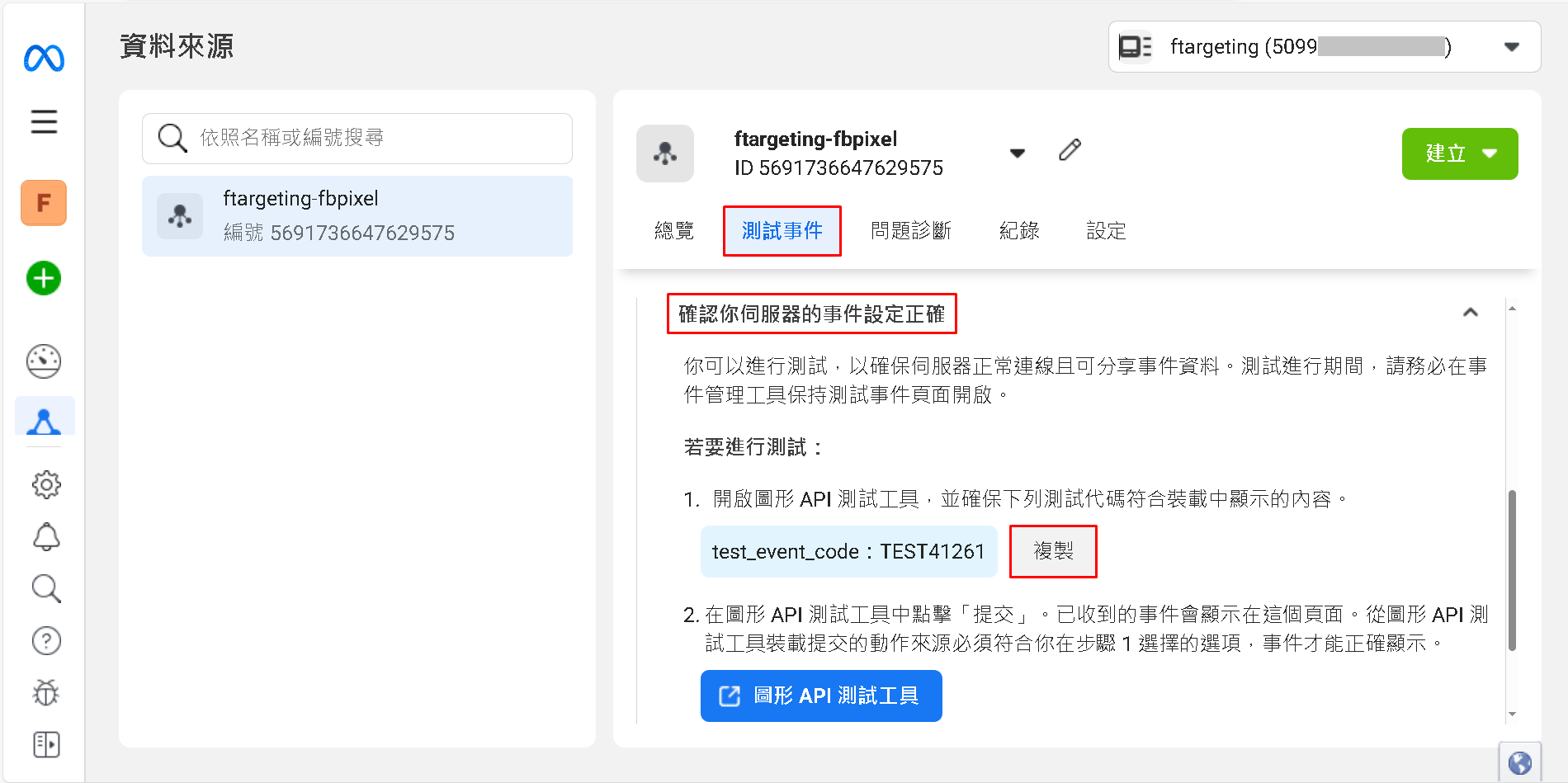Viewport: 1568px width, 783px height.
Task: Click the test_event_code TEST41261 text box
Action: click(x=849, y=551)
